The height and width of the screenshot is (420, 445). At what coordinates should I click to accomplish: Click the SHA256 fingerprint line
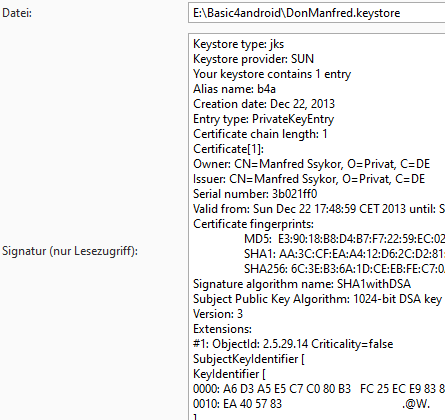344,269
